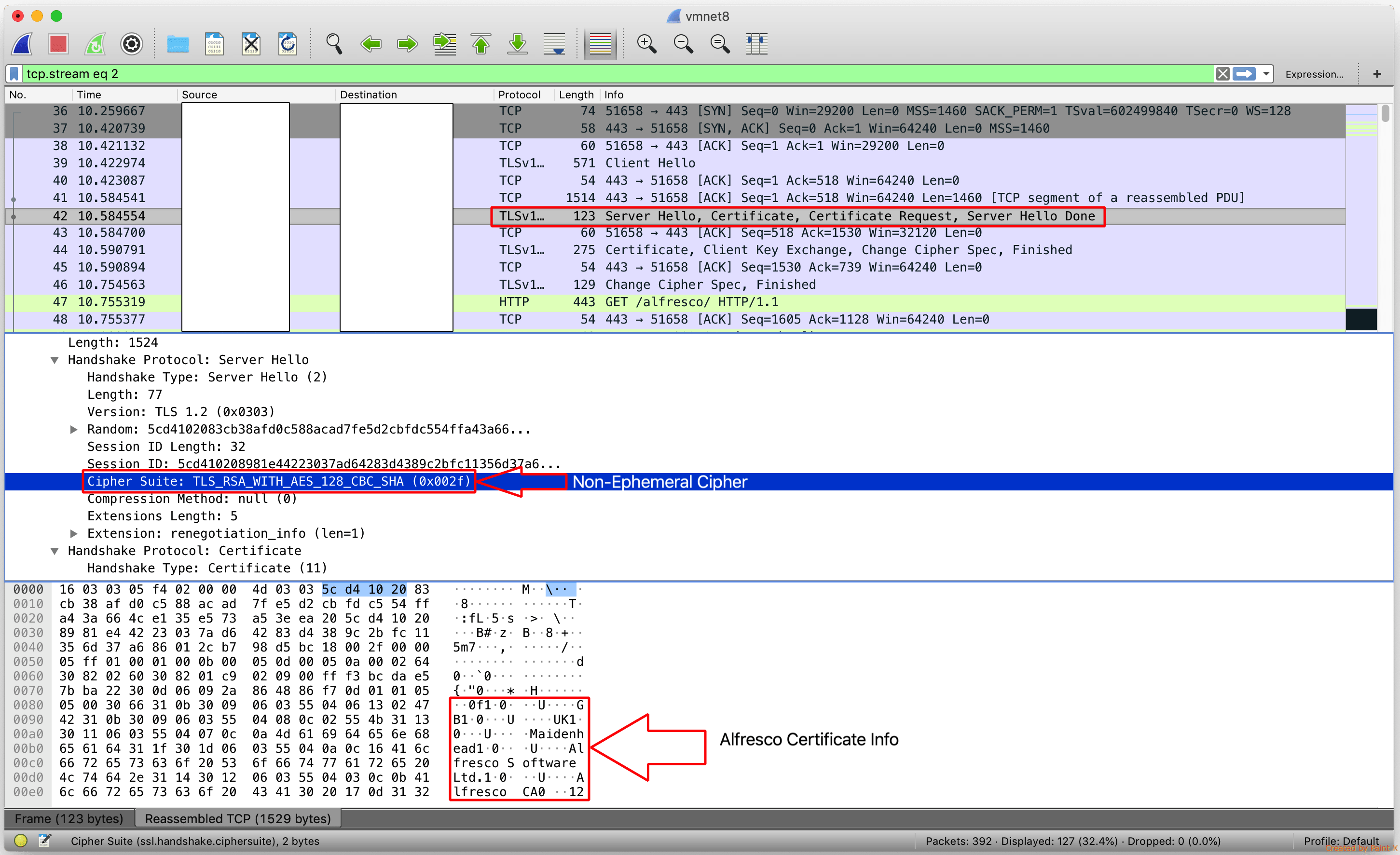Switch to the Frame (123 bytes) tab
The image size is (1400, 855).
(69, 819)
